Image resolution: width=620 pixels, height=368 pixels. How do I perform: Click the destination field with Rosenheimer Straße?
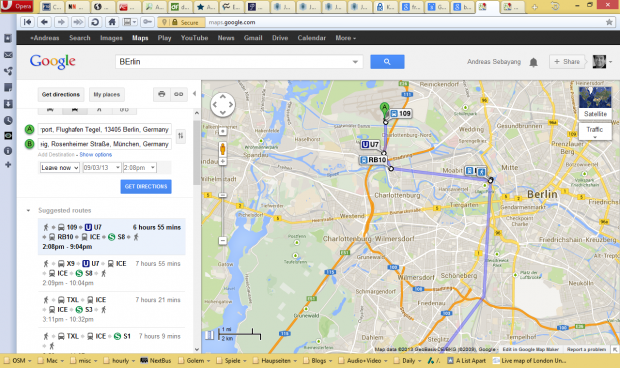[x=104, y=144]
